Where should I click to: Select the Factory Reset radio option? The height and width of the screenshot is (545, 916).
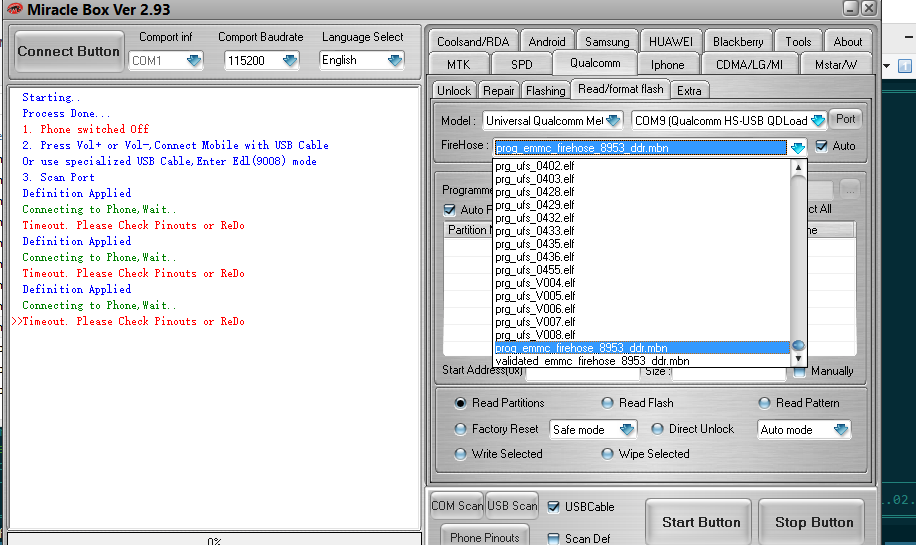[461, 429]
